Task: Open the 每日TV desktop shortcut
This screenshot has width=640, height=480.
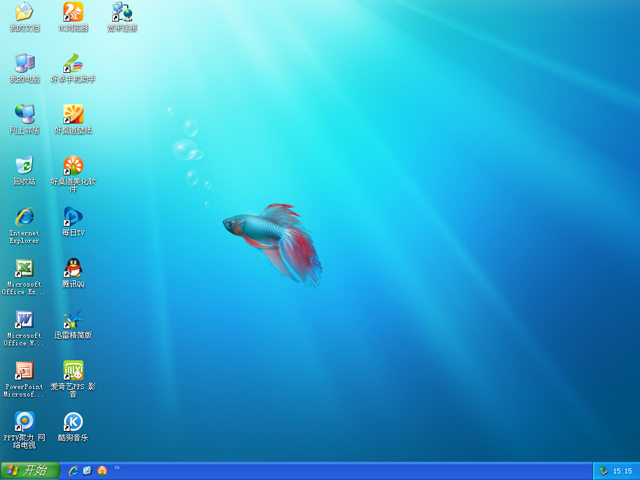Action: tap(73, 216)
